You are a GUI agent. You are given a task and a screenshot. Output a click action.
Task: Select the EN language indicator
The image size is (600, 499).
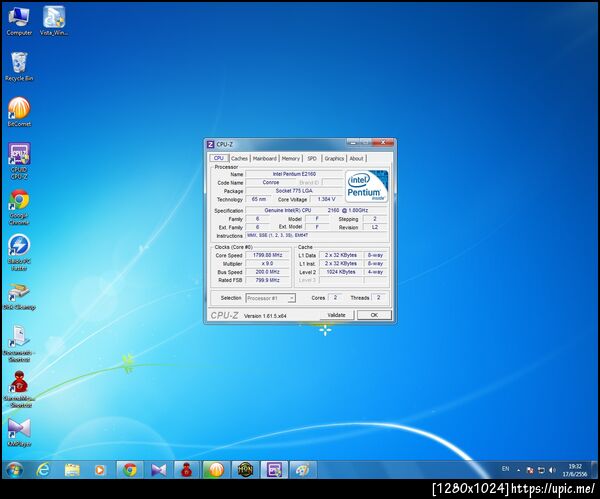[505, 469]
